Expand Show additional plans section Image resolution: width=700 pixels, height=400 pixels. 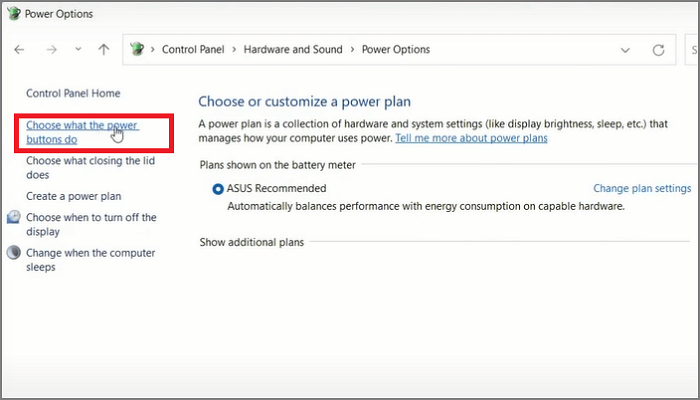coord(251,242)
